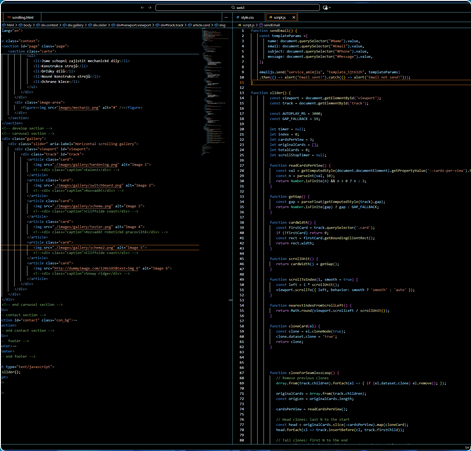The height and width of the screenshot is (451, 471).
Task: Follow the dummyimage.com URL link
Action: tap(96, 268)
